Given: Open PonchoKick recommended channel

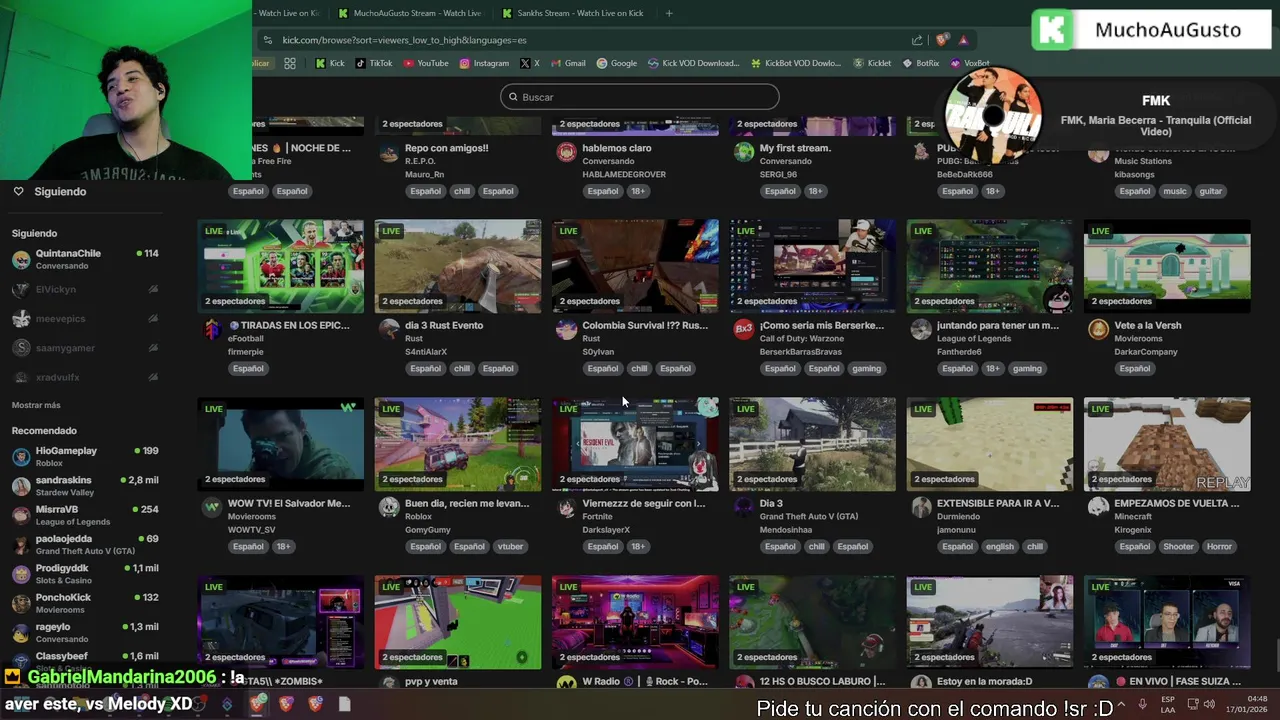Looking at the screenshot, I should pos(85,603).
